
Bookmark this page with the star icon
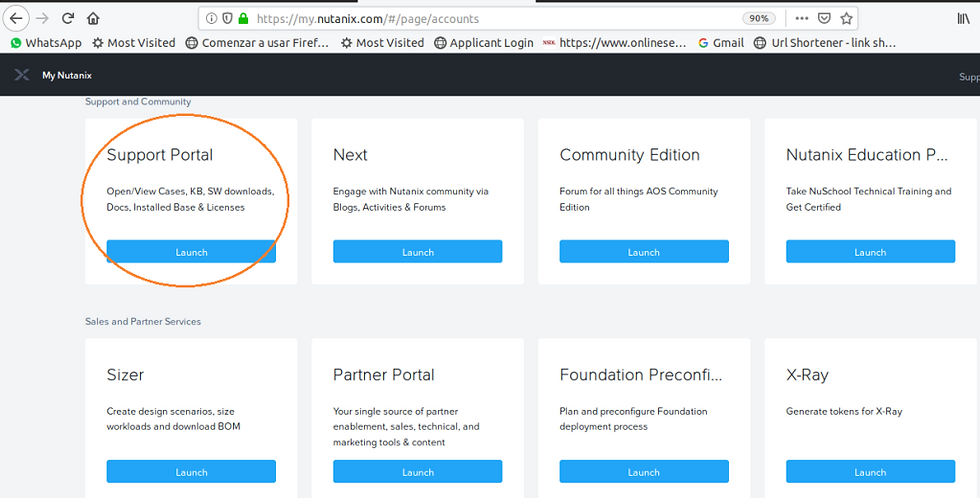(846, 19)
